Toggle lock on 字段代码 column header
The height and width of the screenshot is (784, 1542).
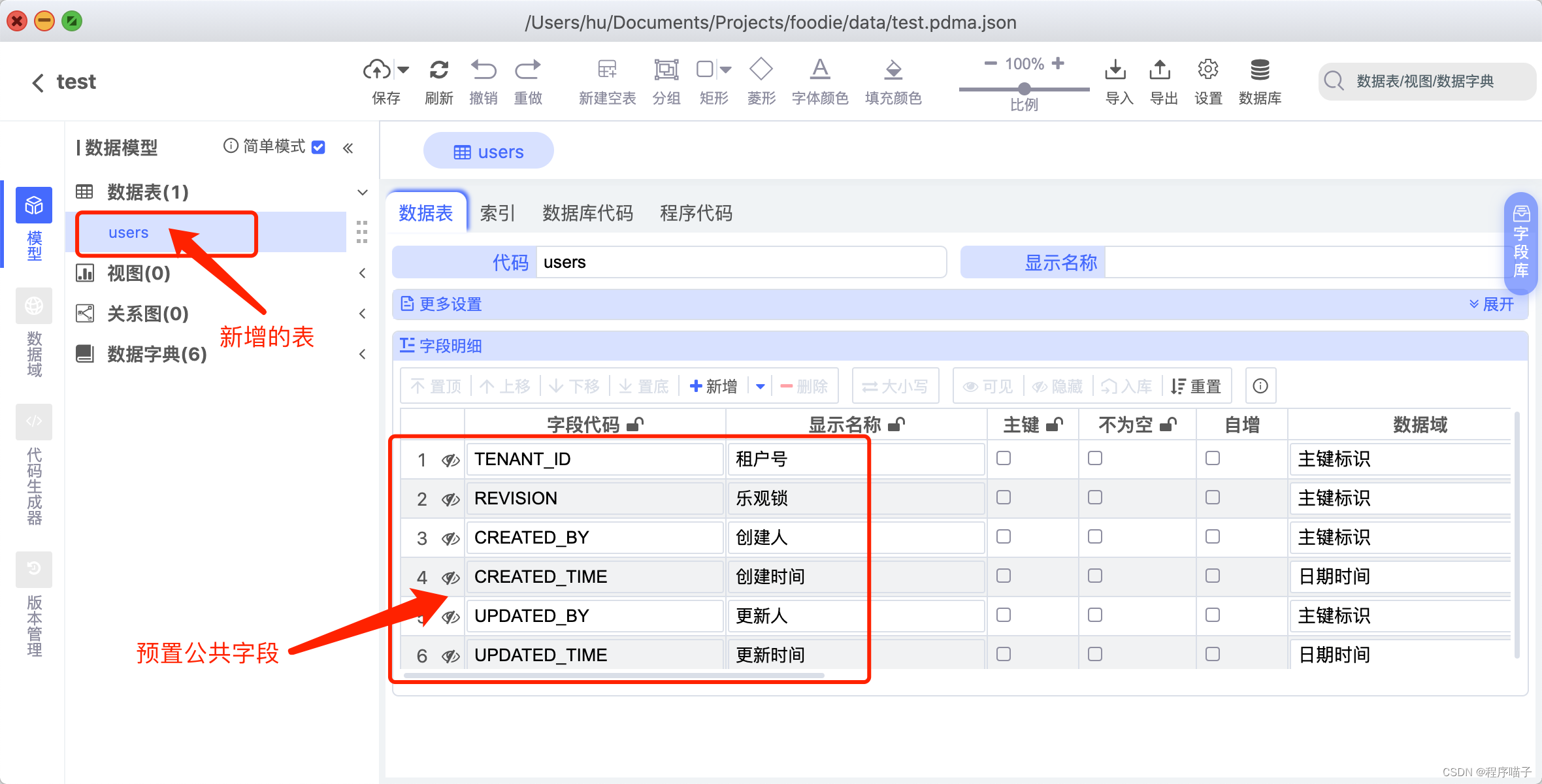coord(635,425)
